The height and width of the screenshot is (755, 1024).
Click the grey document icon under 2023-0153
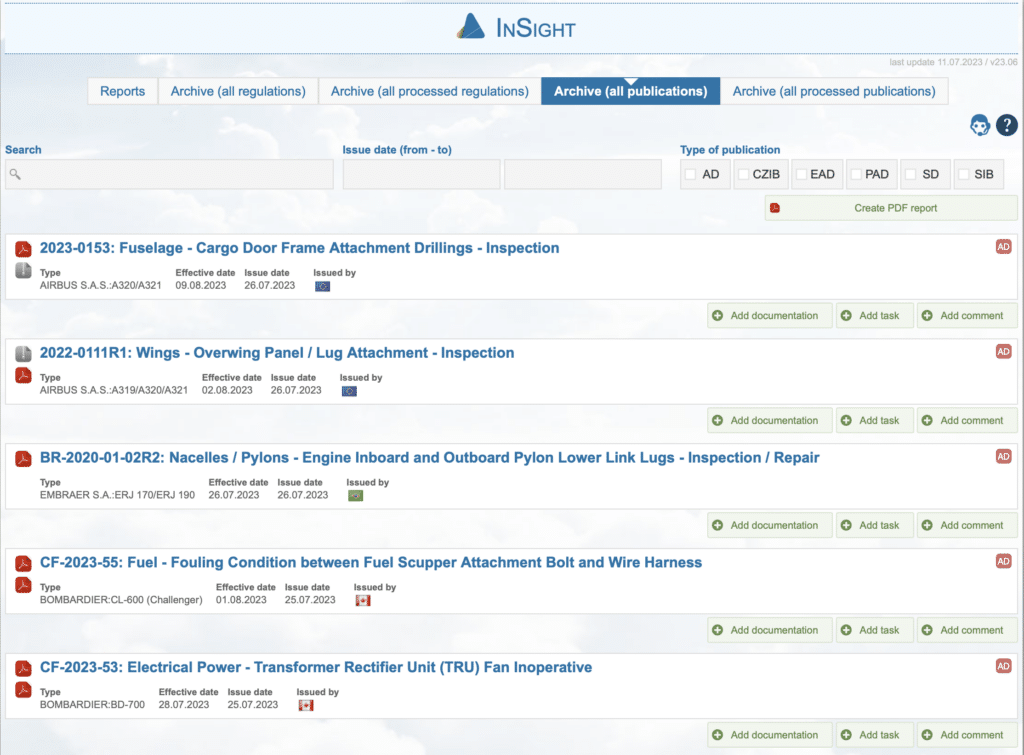coord(24,270)
